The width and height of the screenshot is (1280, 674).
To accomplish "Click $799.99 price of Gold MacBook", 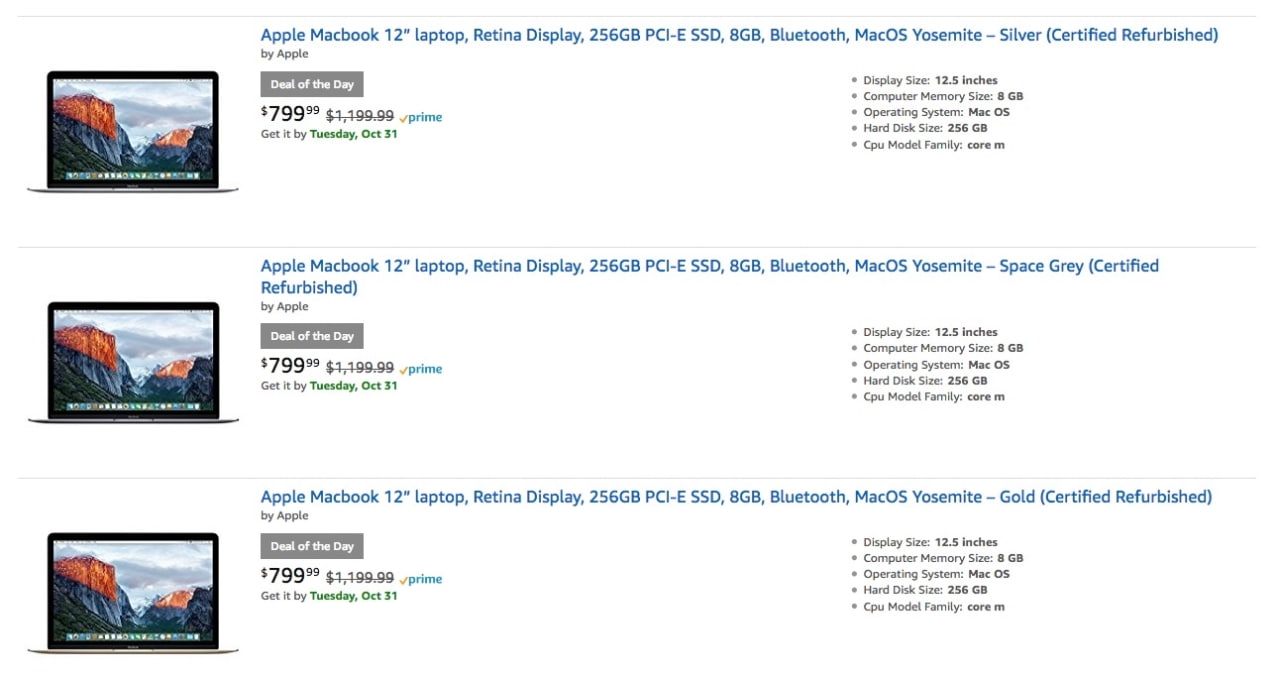I will (291, 577).
